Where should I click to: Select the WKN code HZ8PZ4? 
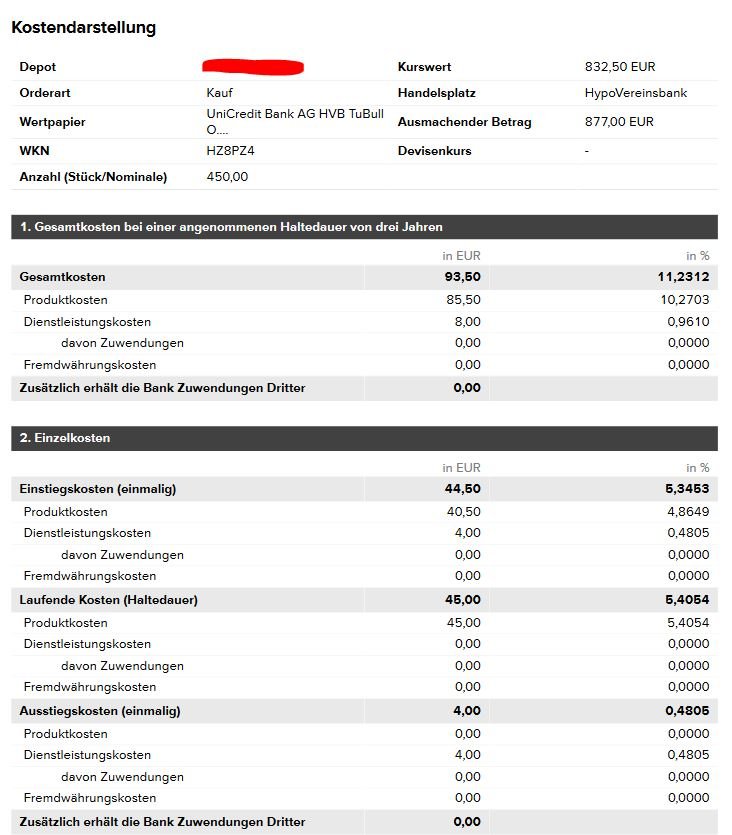[x=231, y=151]
